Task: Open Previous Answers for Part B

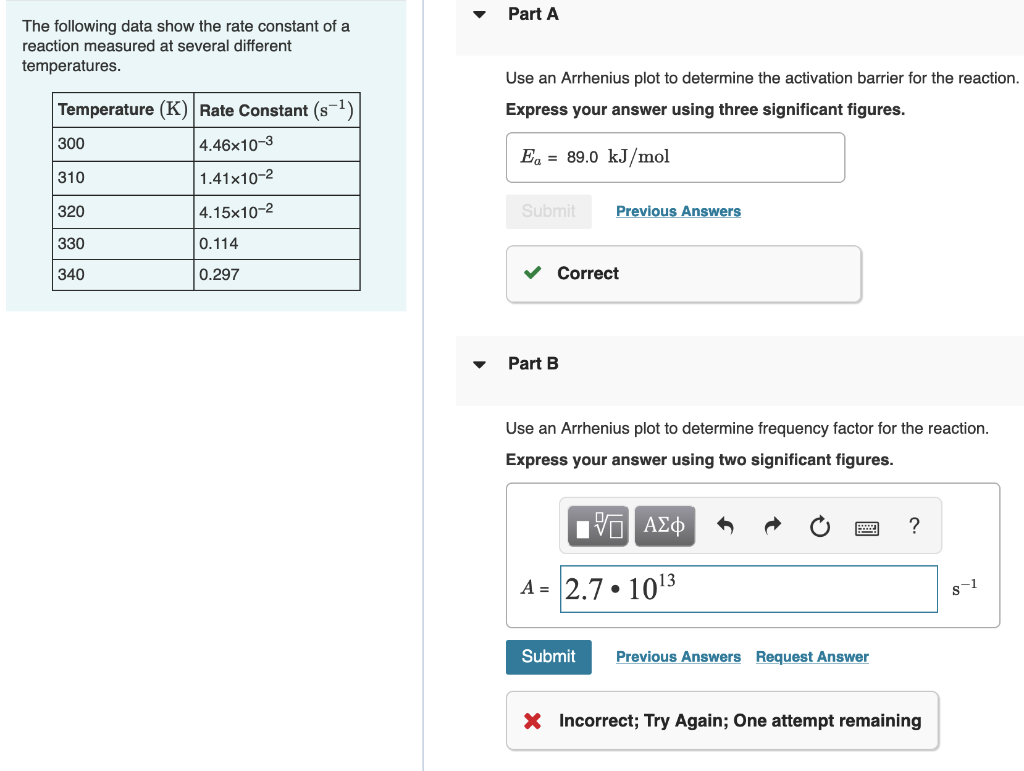Action: click(678, 657)
